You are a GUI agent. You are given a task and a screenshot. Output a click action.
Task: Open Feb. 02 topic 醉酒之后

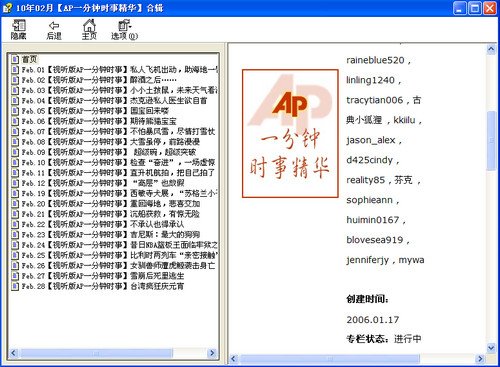tap(99, 80)
